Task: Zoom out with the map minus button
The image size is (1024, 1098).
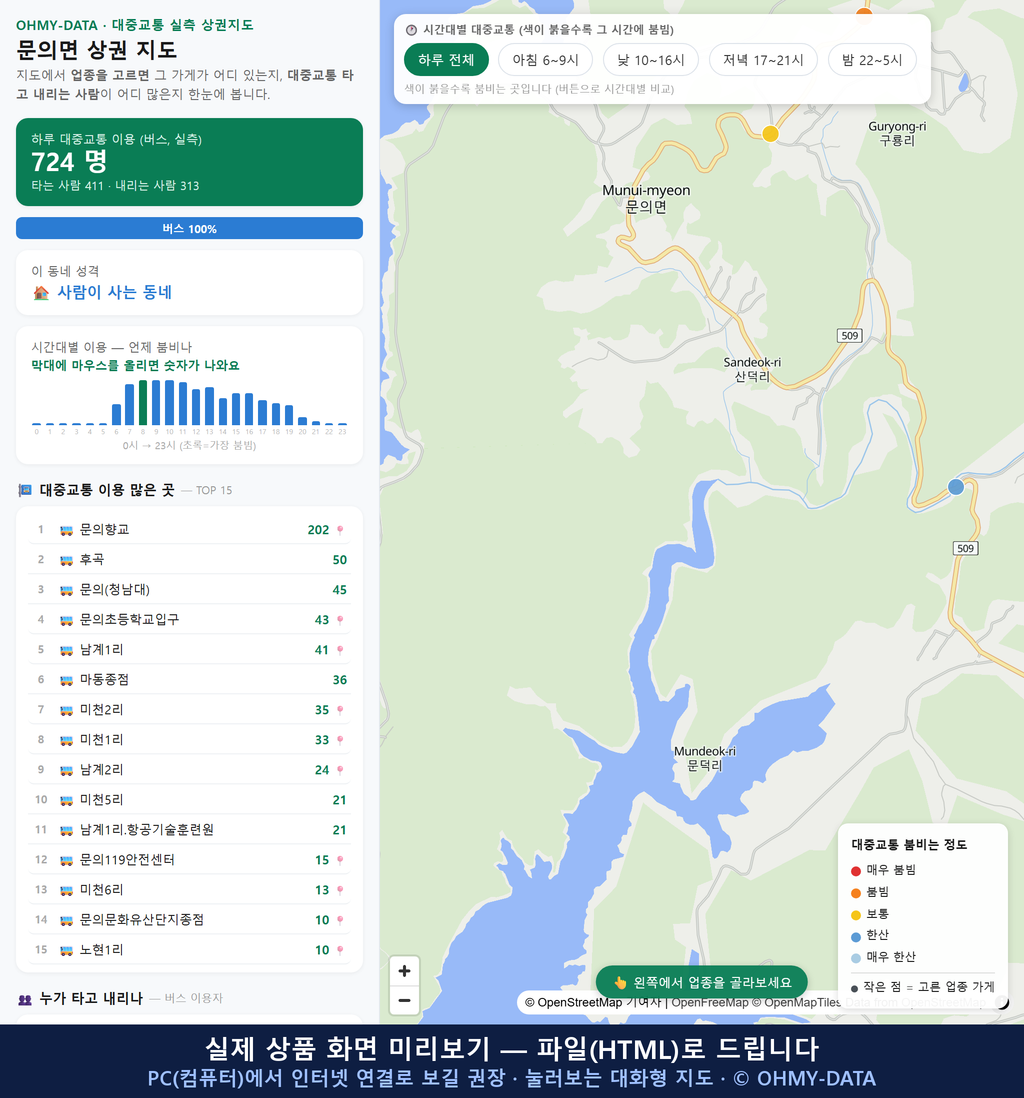Action: click(x=404, y=1000)
